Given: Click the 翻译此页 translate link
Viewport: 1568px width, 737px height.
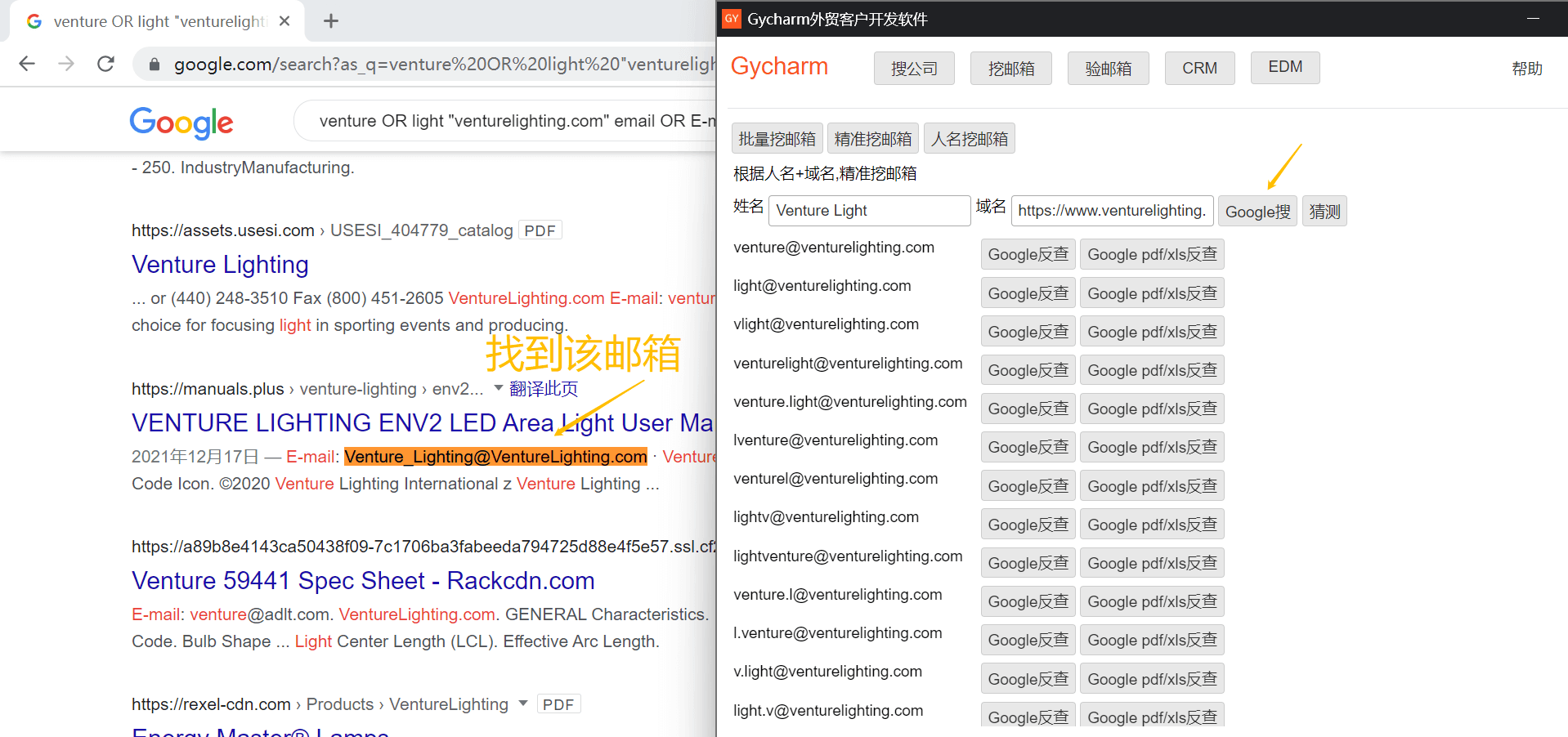Looking at the screenshot, I should pos(544,389).
